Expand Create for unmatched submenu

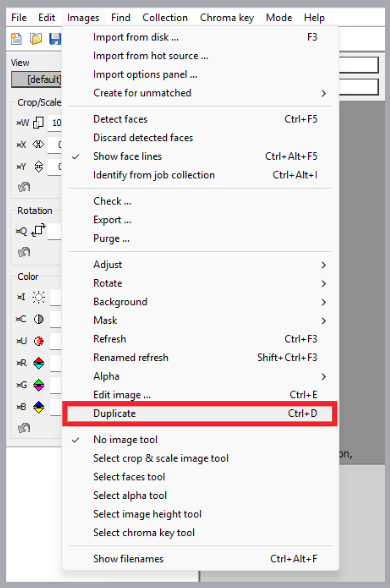(x=200, y=93)
